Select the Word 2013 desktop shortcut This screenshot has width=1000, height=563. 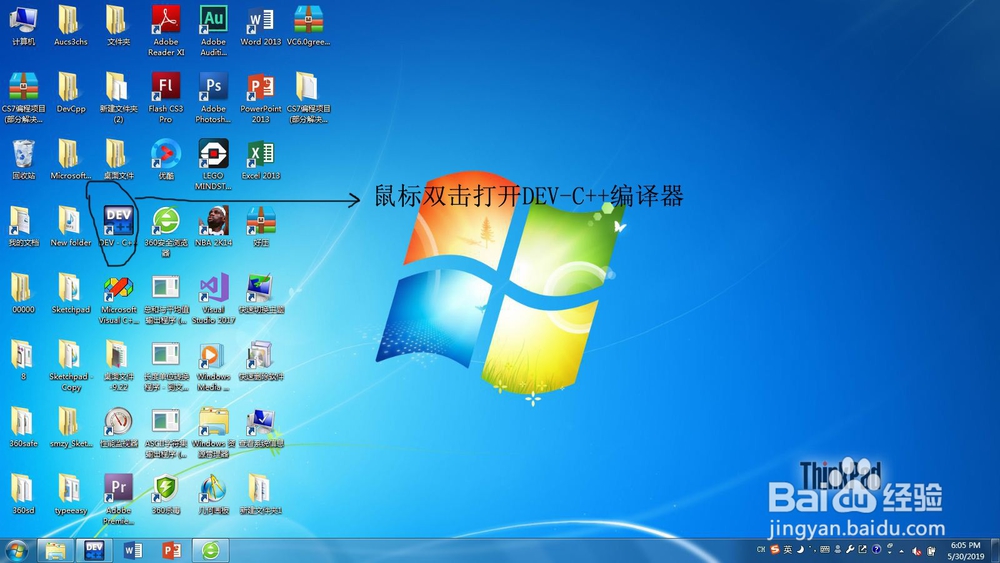click(260, 26)
